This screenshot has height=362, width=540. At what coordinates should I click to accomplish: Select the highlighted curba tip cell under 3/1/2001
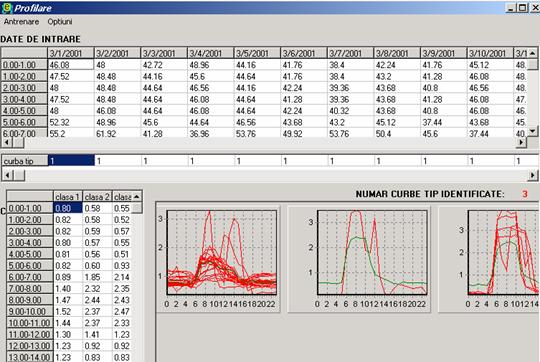[71, 161]
